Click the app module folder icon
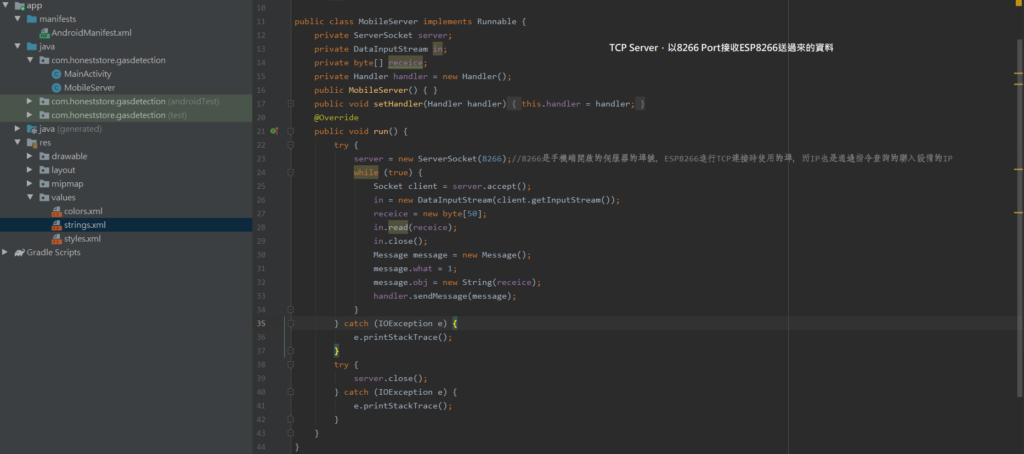 point(19,6)
